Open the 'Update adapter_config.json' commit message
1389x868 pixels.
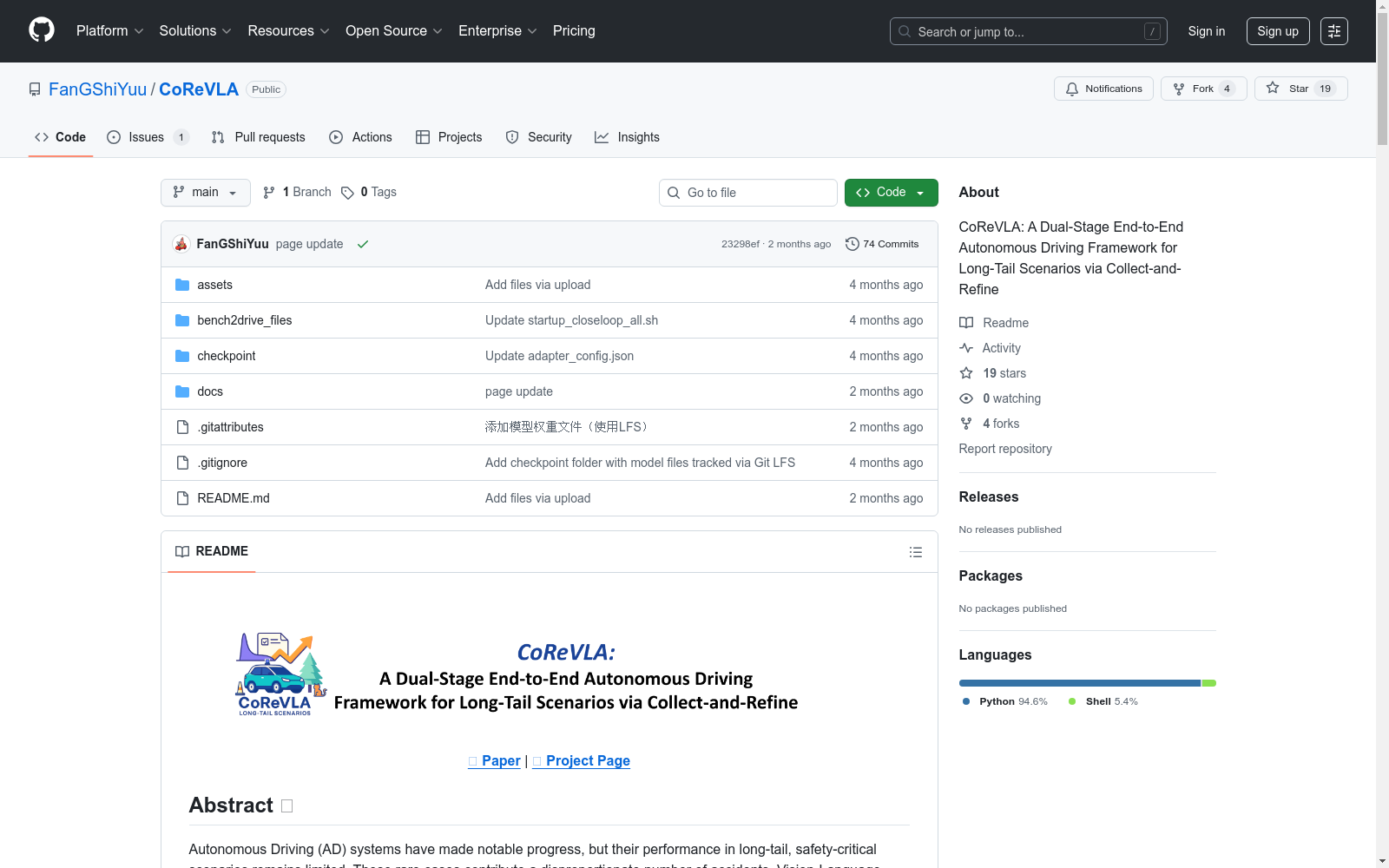(x=560, y=356)
